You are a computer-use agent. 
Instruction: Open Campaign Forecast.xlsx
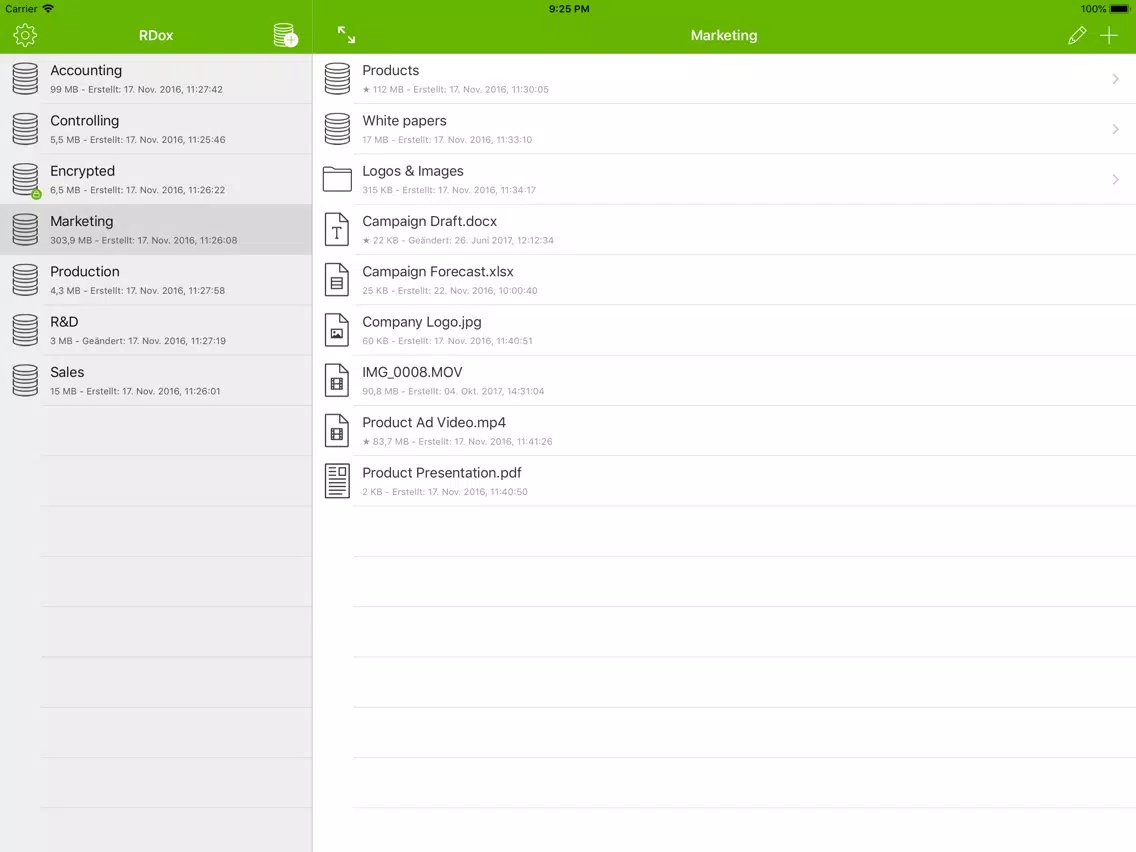pos(724,280)
